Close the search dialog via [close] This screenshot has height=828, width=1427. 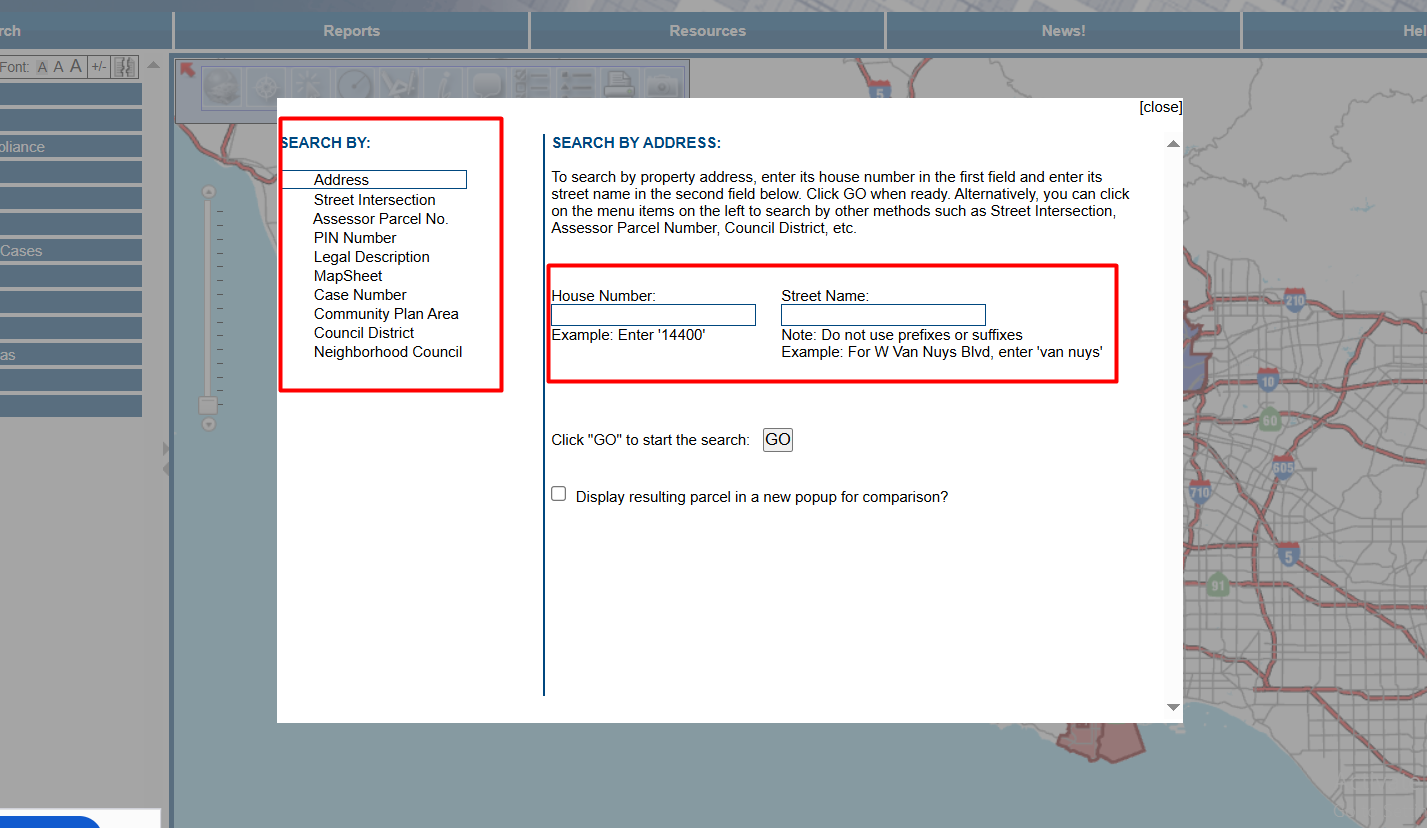coord(1160,107)
